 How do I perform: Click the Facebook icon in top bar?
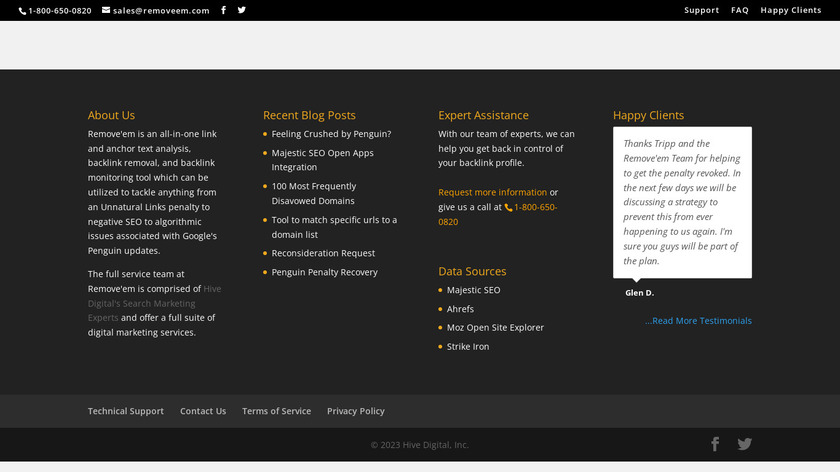223,10
